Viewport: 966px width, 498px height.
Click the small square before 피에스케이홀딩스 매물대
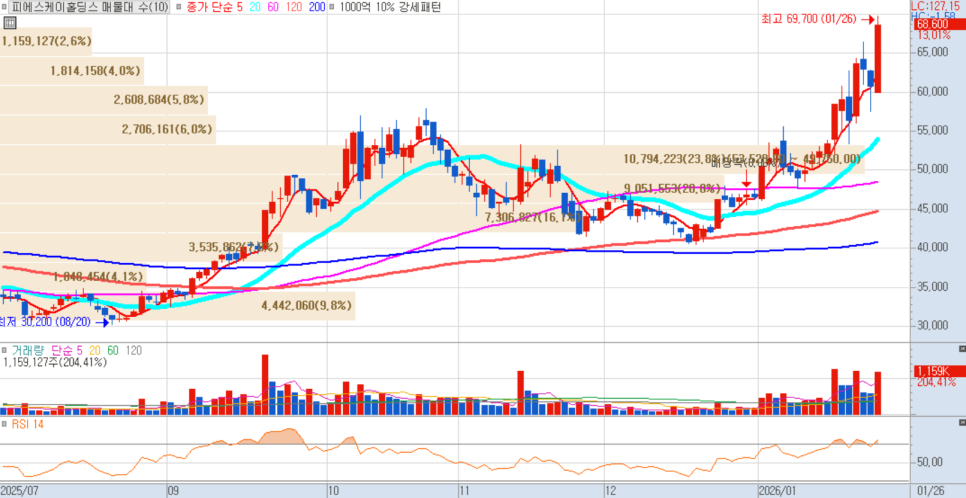(x=5, y=7)
